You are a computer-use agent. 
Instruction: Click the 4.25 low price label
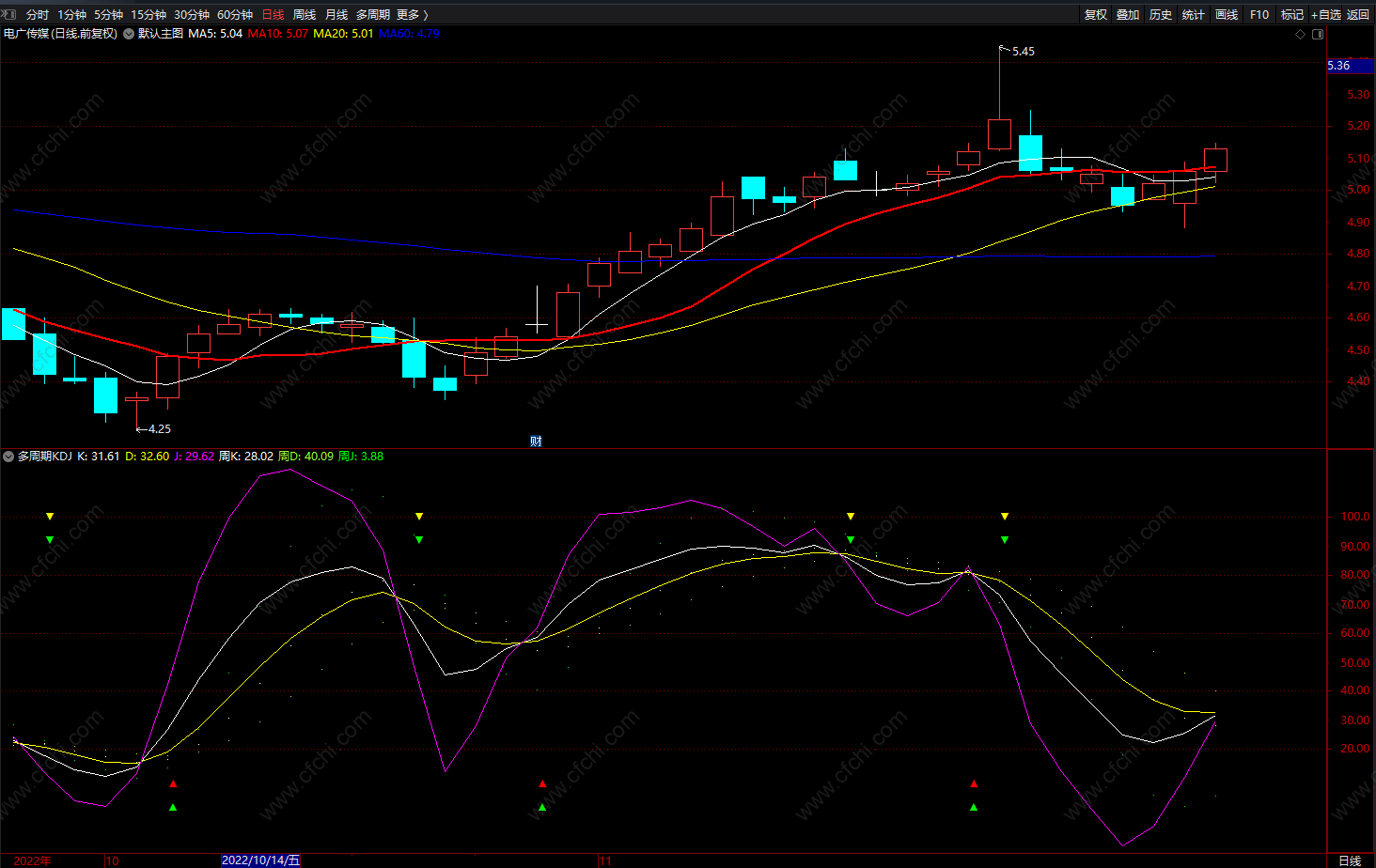pyautogui.click(x=160, y=429)
